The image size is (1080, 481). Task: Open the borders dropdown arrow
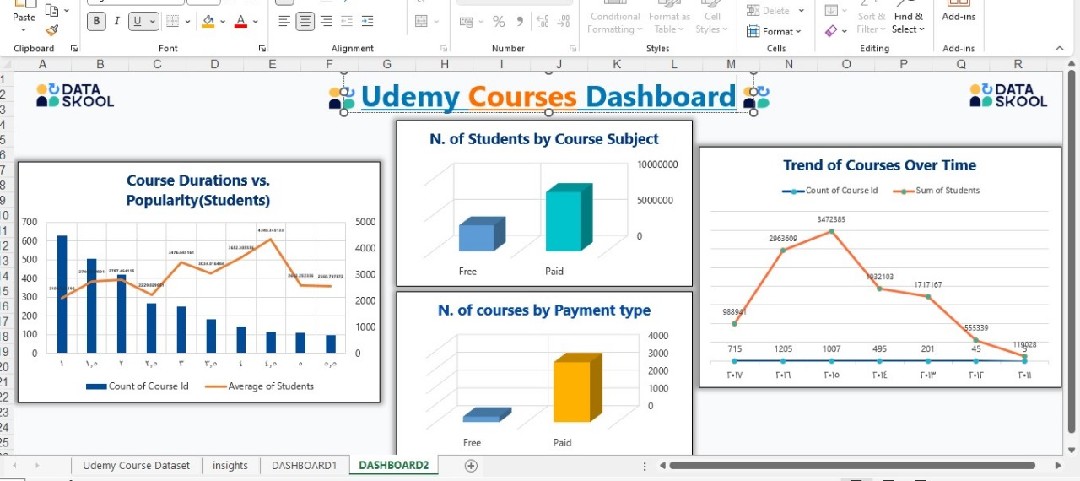(188, 21)
